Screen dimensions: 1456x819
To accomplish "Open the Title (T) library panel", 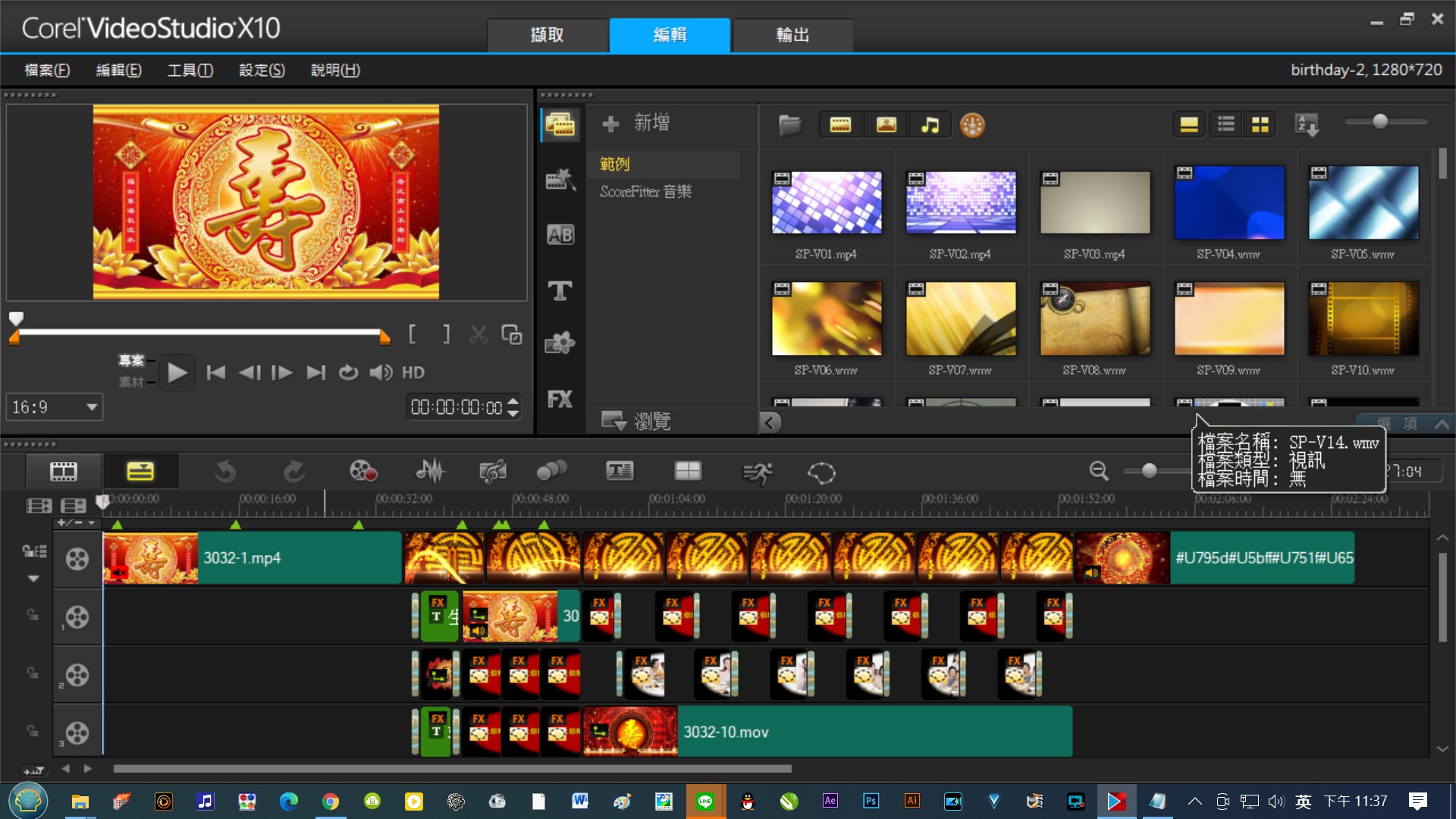I will pos(560,290).
